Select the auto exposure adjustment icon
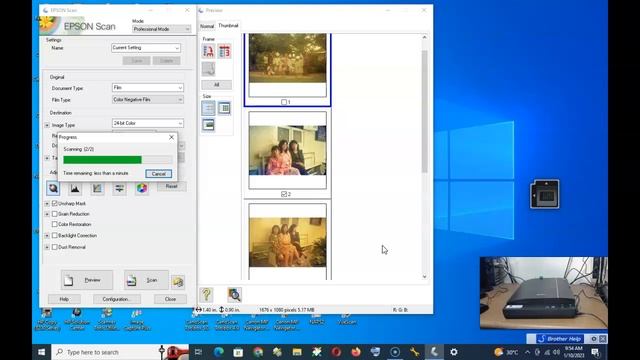 [x=53, y=188]
